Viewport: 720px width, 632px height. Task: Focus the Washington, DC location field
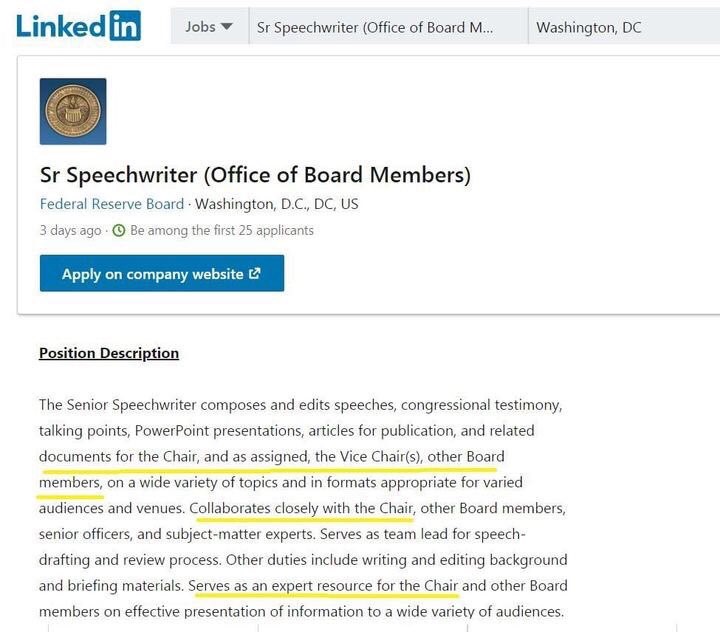(x=624, y=27)
